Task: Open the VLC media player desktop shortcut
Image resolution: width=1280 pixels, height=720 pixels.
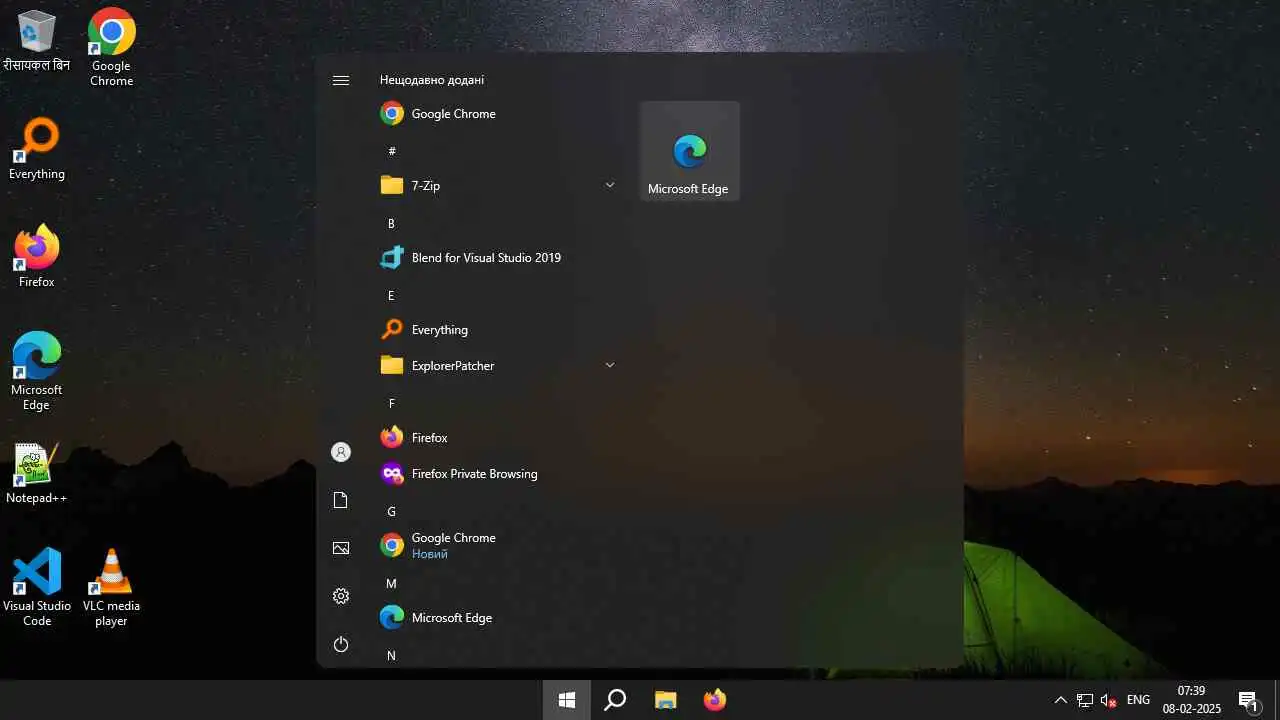Action: (x=111, y=587)
